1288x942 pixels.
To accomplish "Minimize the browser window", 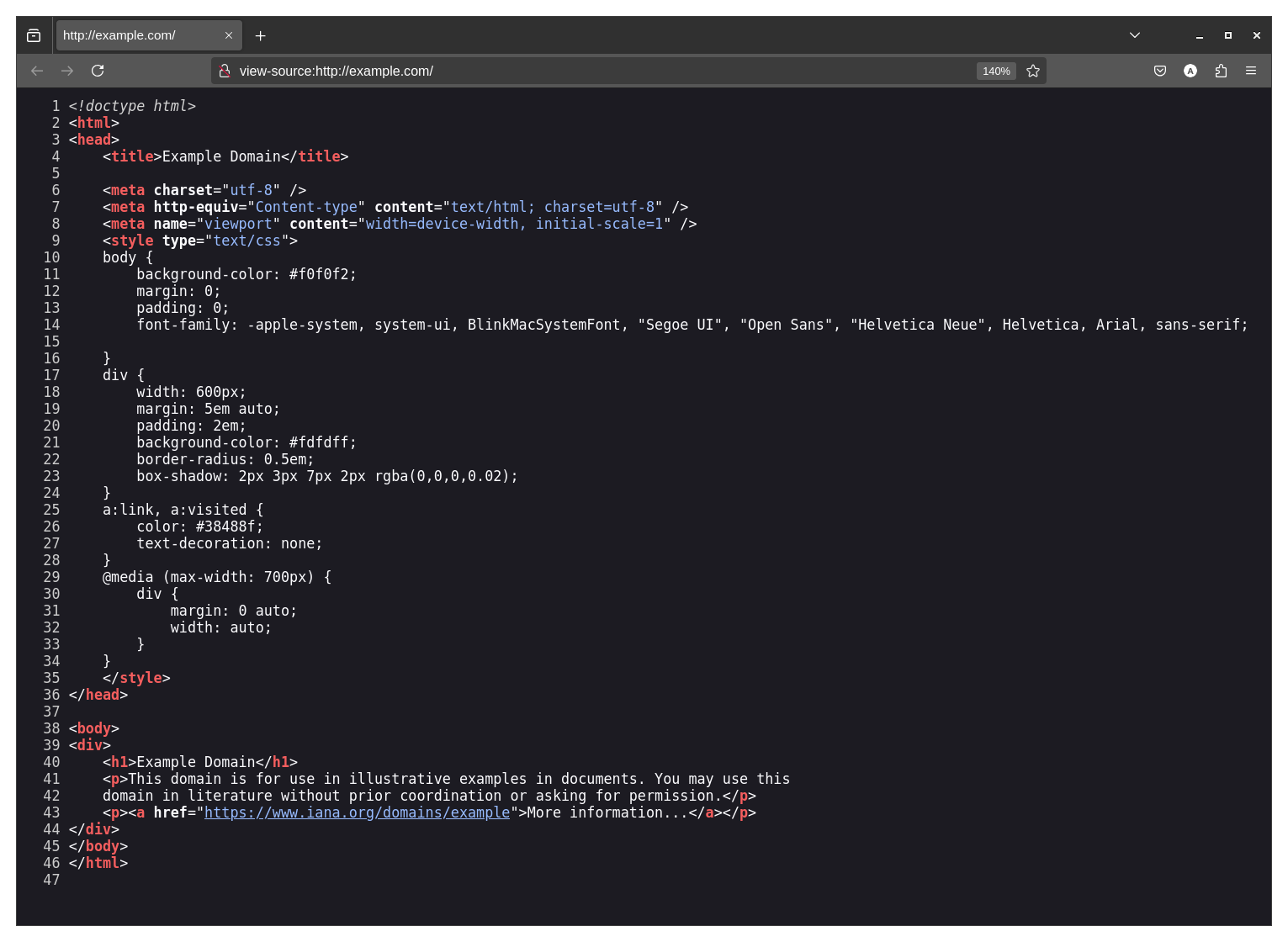I will 1200,35.
